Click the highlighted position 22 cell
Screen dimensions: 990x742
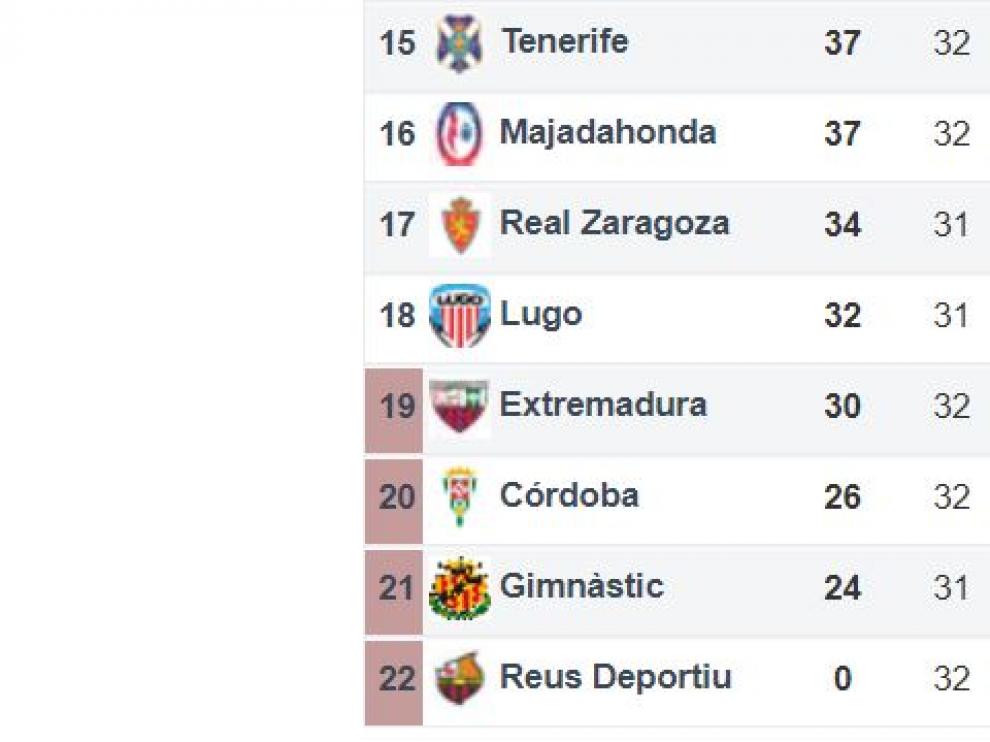coord(394,683)
